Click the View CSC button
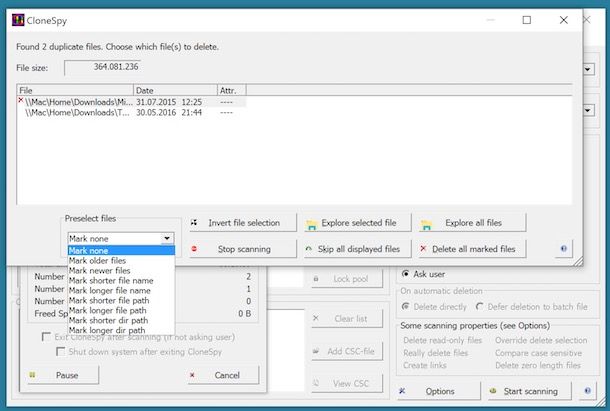This screenshot has width=610, height=411. point(347,383)
